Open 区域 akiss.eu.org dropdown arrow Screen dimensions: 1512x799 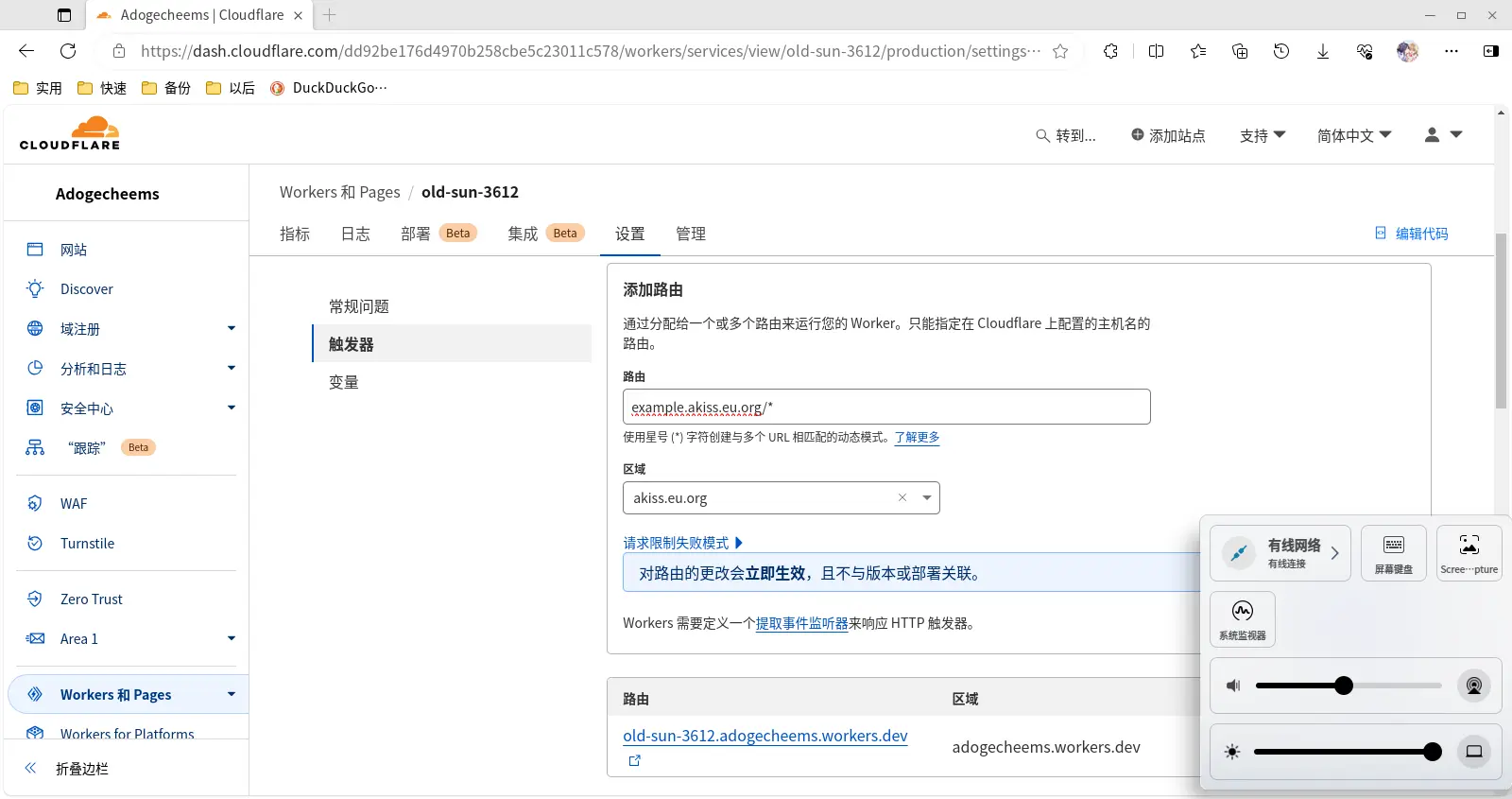[927, 497]
